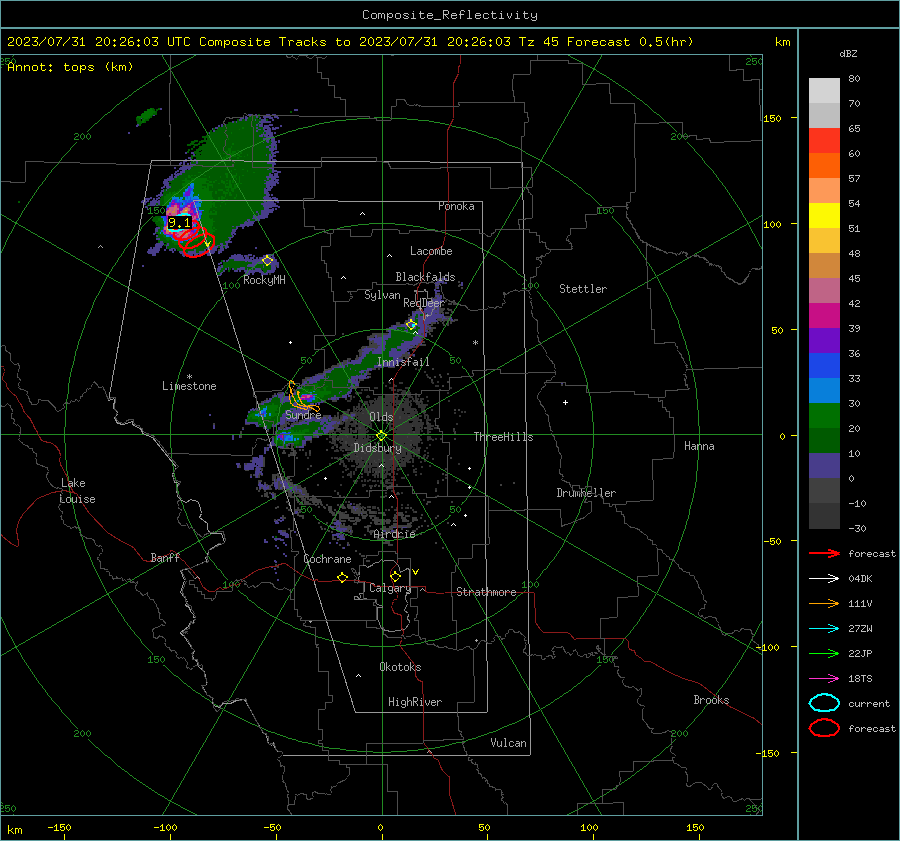This screenshot has width=900, height=841.
Task: Click the Sylvan label
Action: pos(382,295)
